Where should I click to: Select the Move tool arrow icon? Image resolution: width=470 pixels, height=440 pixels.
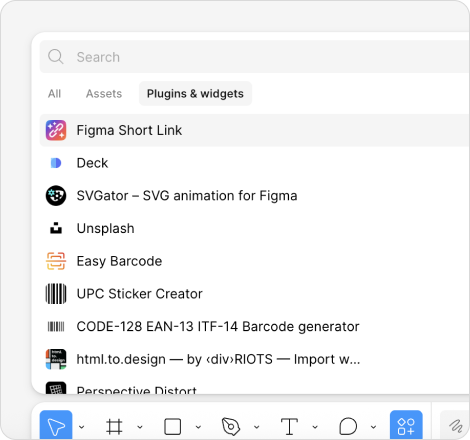point(56,426)
